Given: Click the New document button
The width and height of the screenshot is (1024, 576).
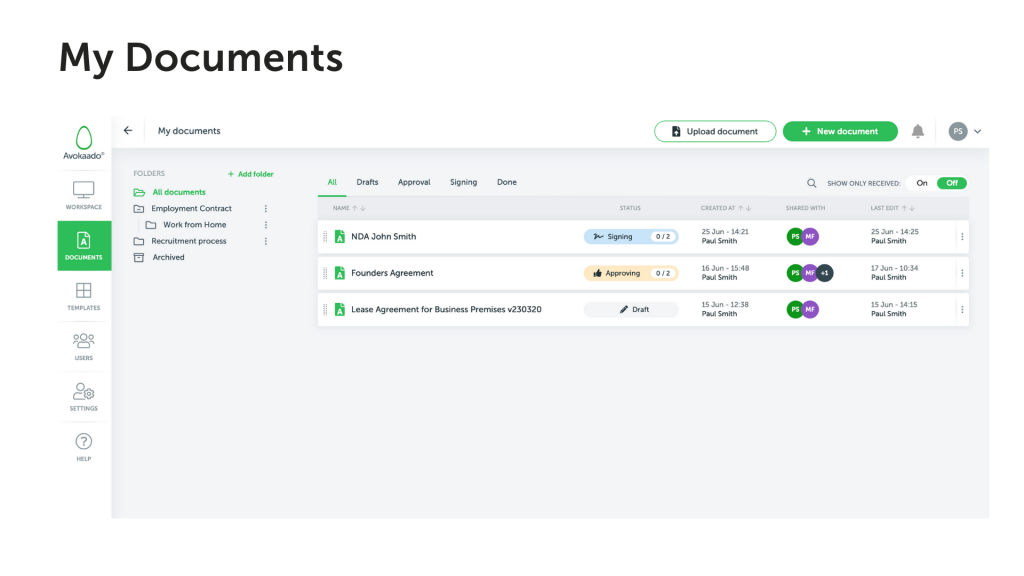Looking at the screenshot, I should 840,131.
